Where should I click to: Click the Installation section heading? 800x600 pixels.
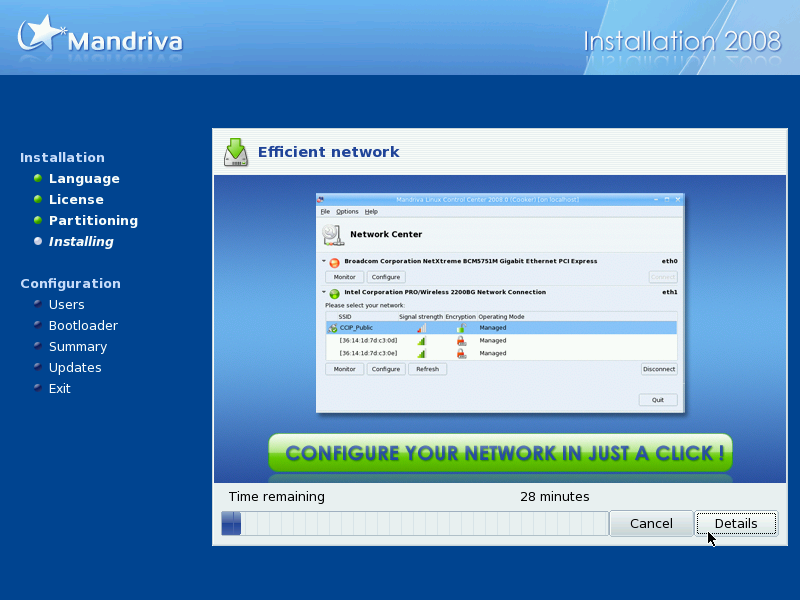click(62, 158)
